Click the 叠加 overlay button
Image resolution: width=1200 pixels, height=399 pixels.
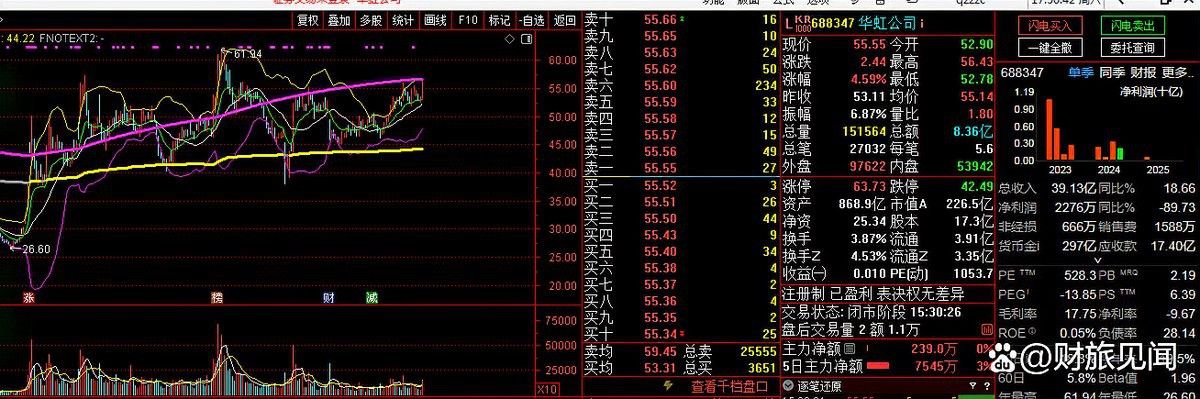[339, 19]
